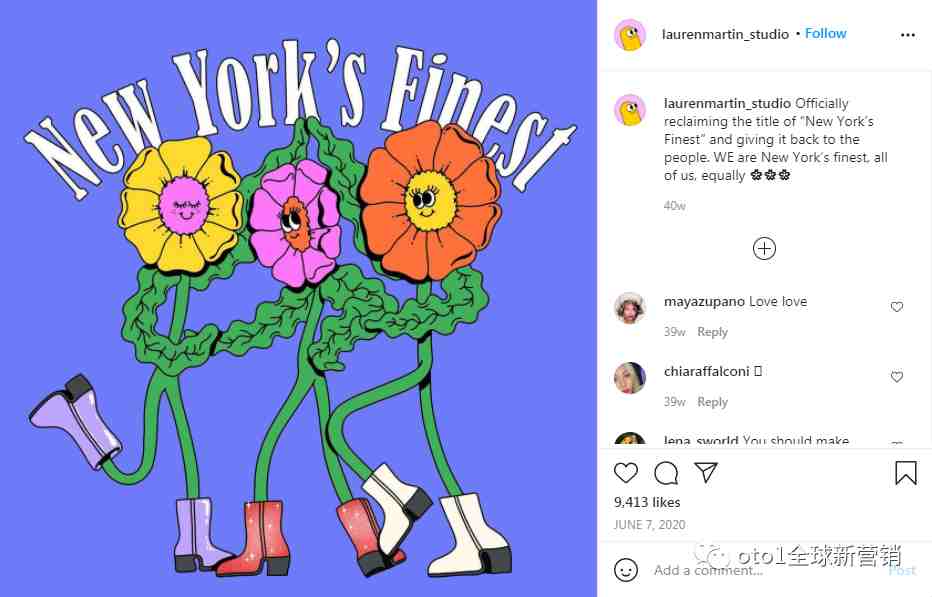The height and width of the screenshot is (597, 932).
Task: Share post via paper plane icon
Action: (x=706, y=472)
